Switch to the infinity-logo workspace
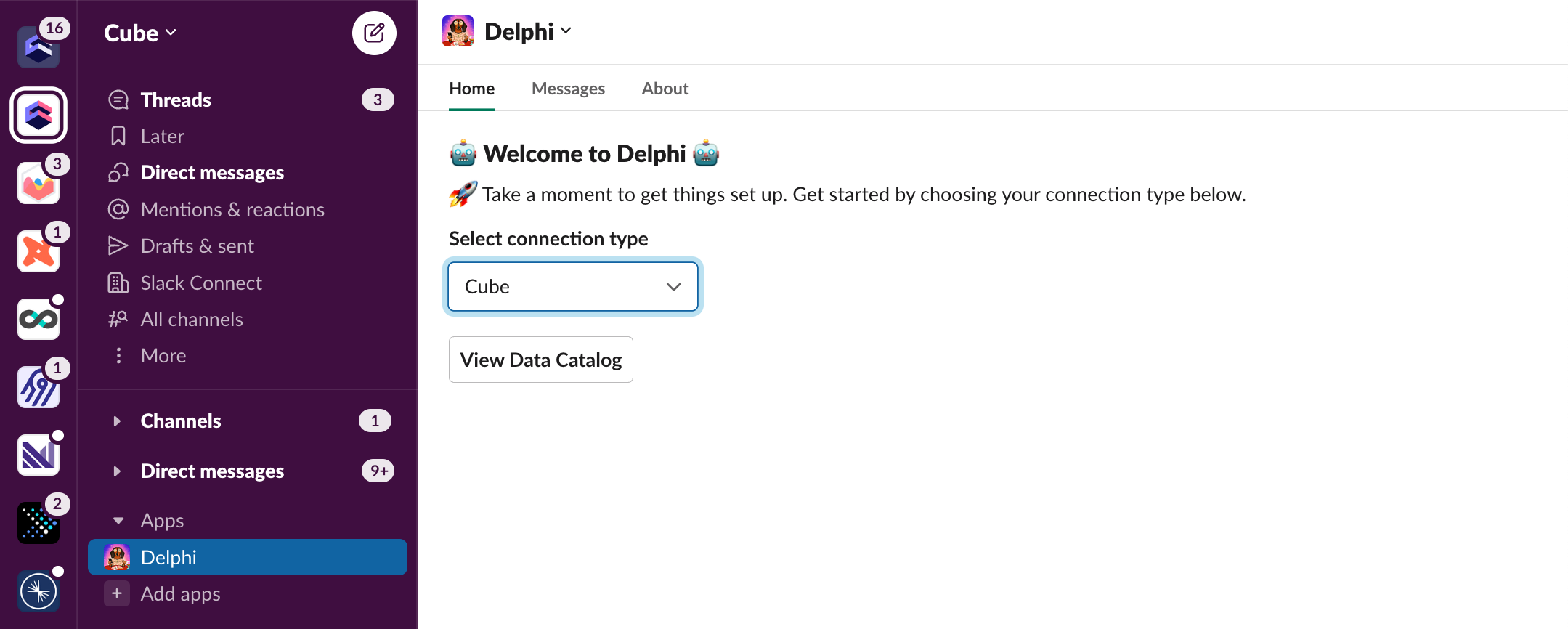 pos(38,319)
